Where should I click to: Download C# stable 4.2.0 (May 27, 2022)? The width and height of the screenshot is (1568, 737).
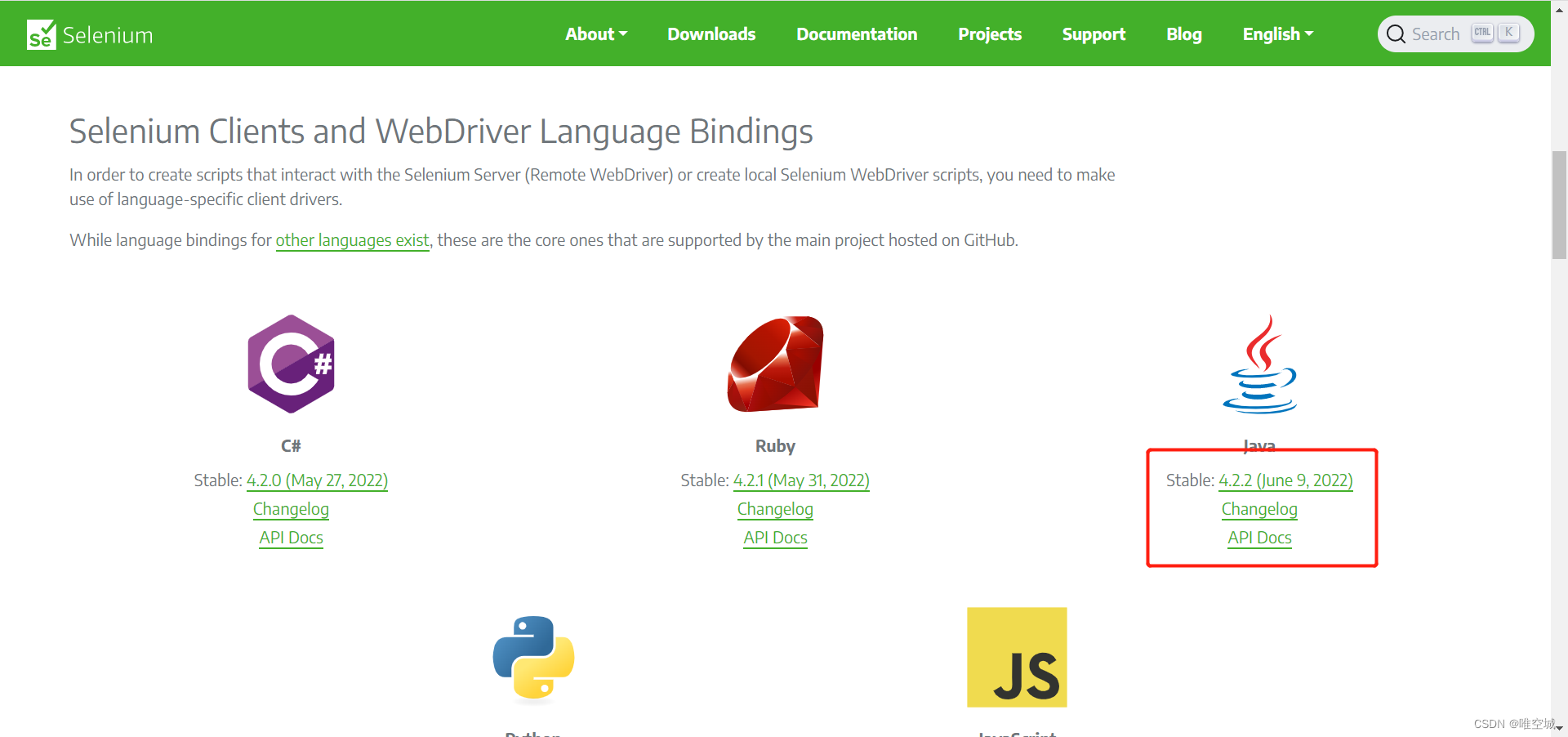click(317, 480)
